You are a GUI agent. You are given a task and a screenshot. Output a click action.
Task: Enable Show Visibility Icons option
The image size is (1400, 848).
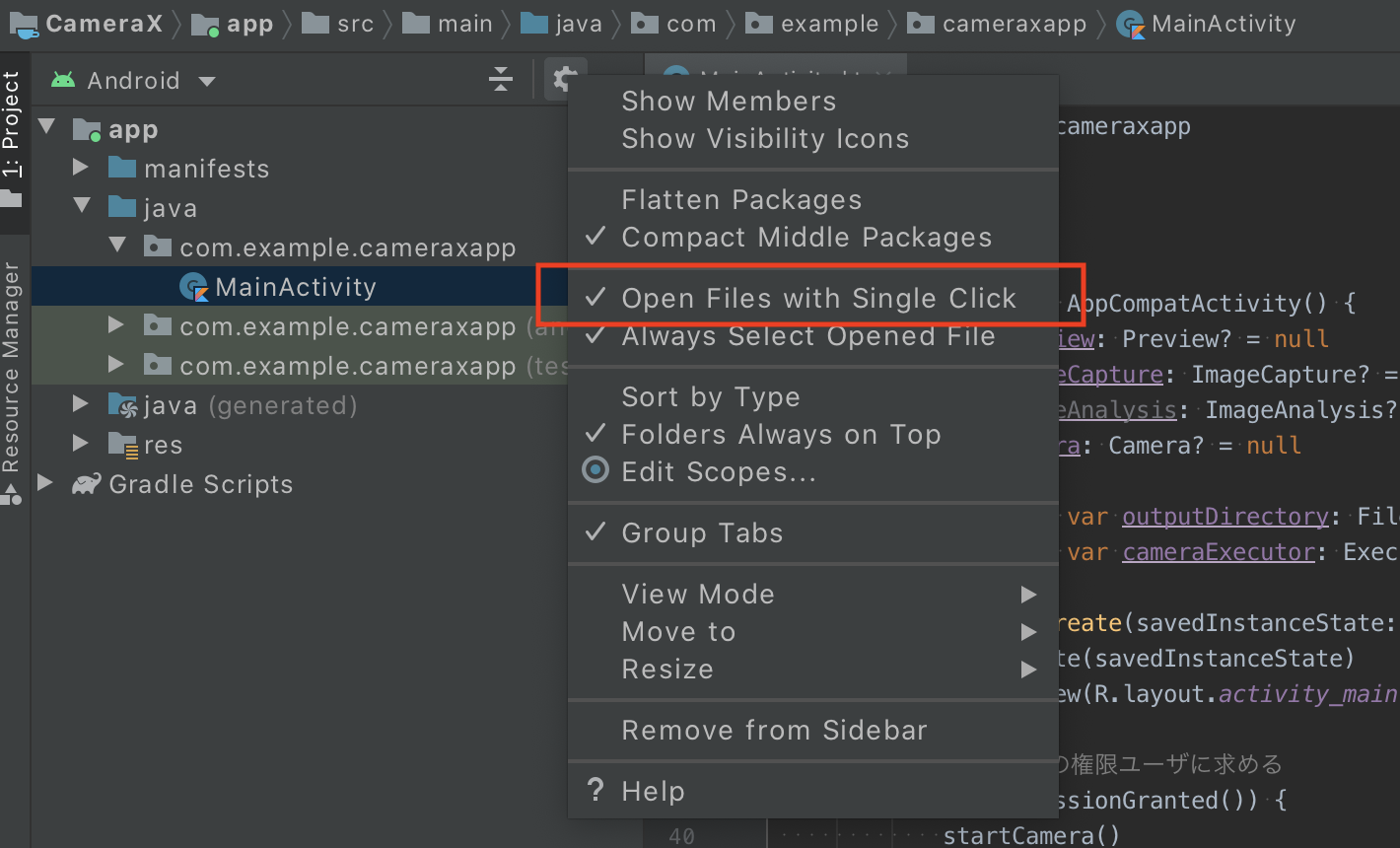pos(813,139)
